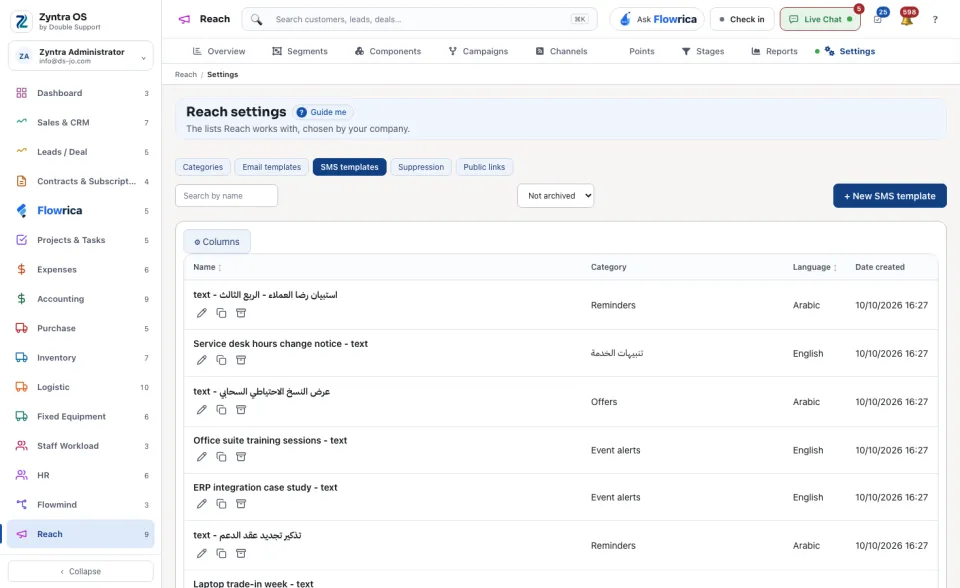Go to the Overview tab
Image resolution: width=960 pixels, height=588 pixels.
tap(219, 51)
